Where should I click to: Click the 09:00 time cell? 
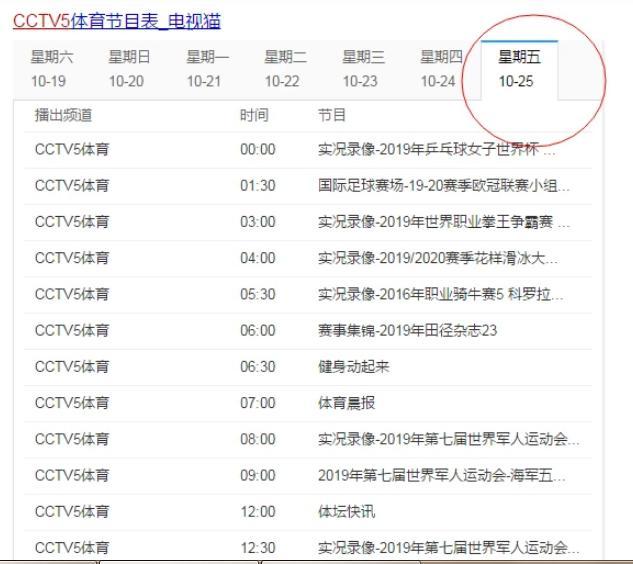click(258, 476)
